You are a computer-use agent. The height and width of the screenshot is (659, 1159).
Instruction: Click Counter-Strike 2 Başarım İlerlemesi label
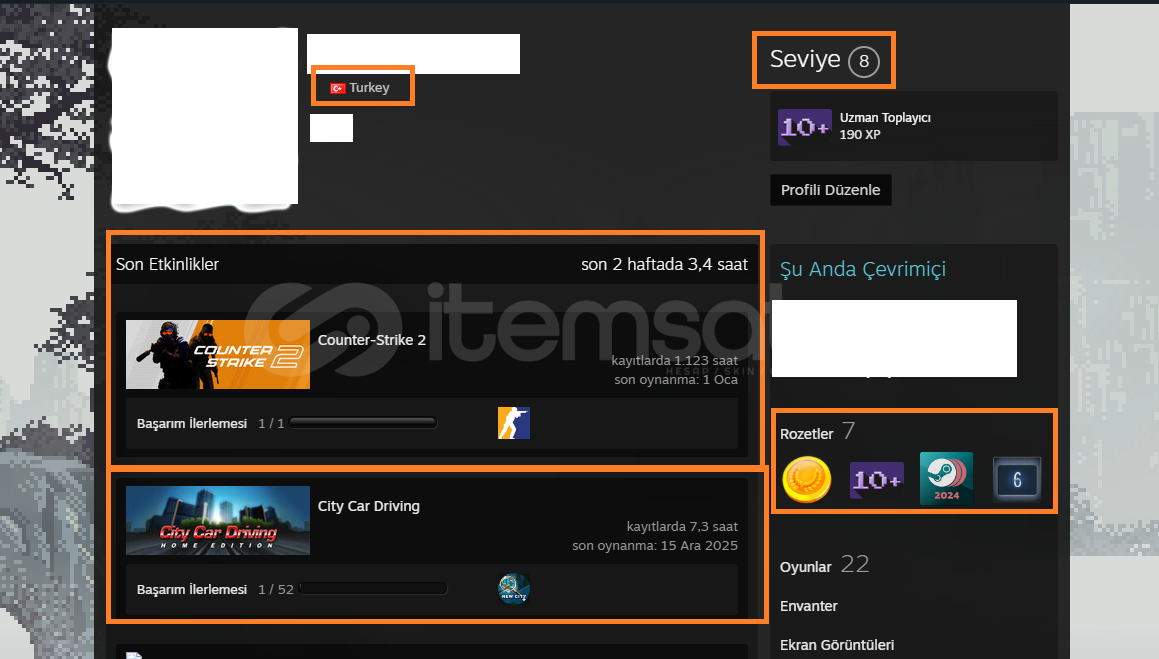click(x=191, y=423)
